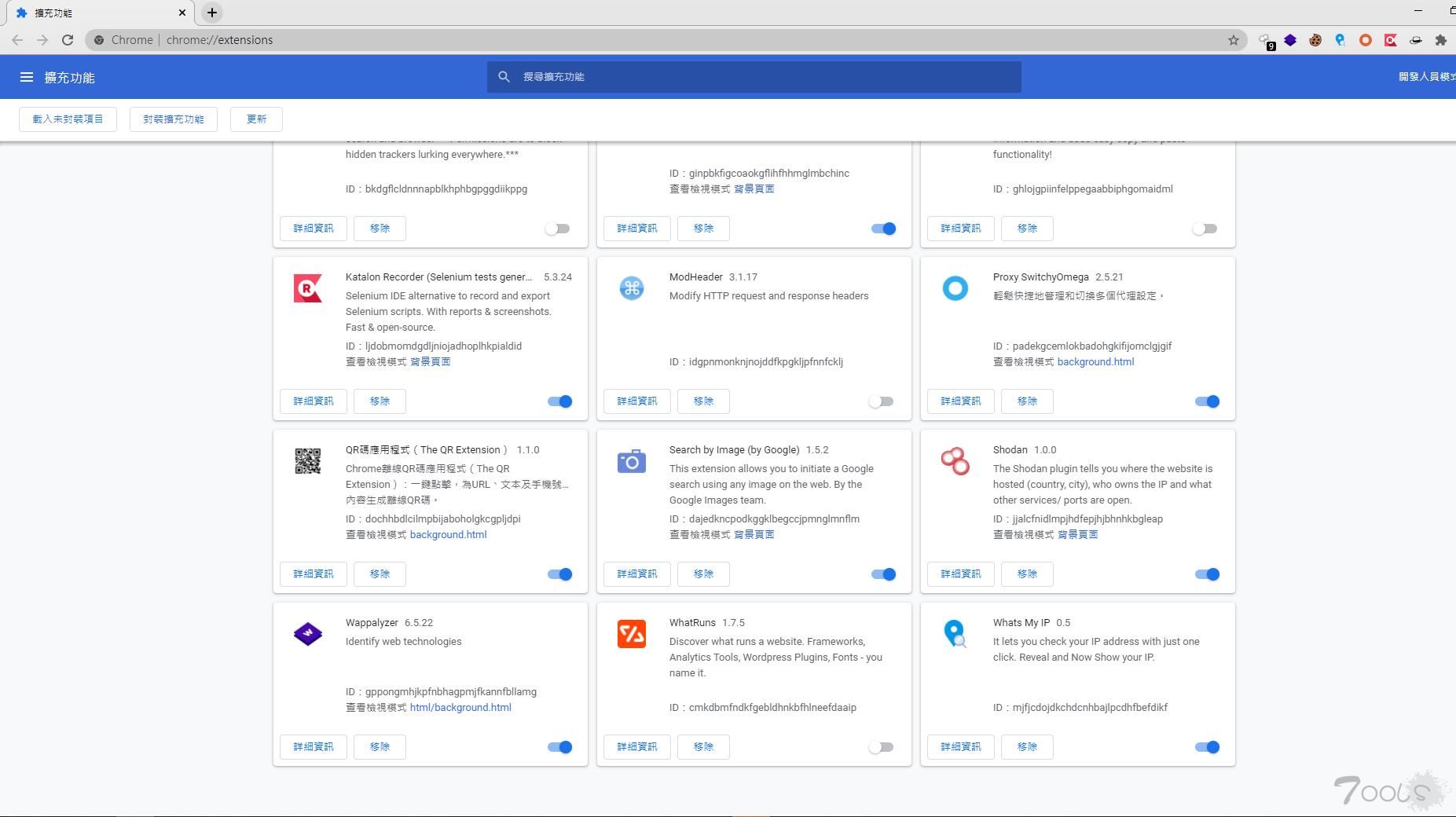Disable the Shodan extension
The width and height of the screenshot is (1456, 817).
coord(1208,574)
